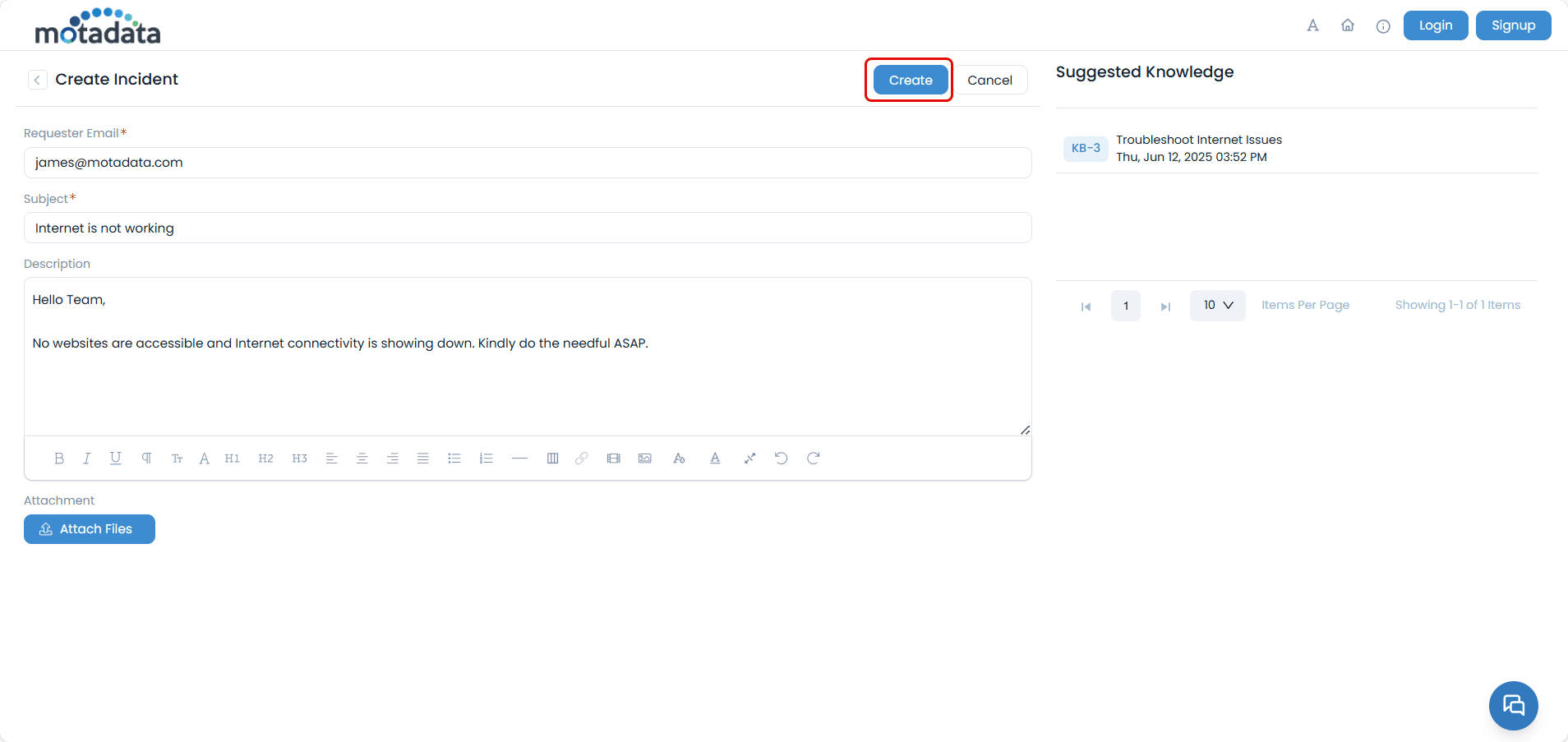The height and width of the screenshot is (742, 1568).
Task: Go to the last page of suggested knowledge
Action: click(1165, 306)
